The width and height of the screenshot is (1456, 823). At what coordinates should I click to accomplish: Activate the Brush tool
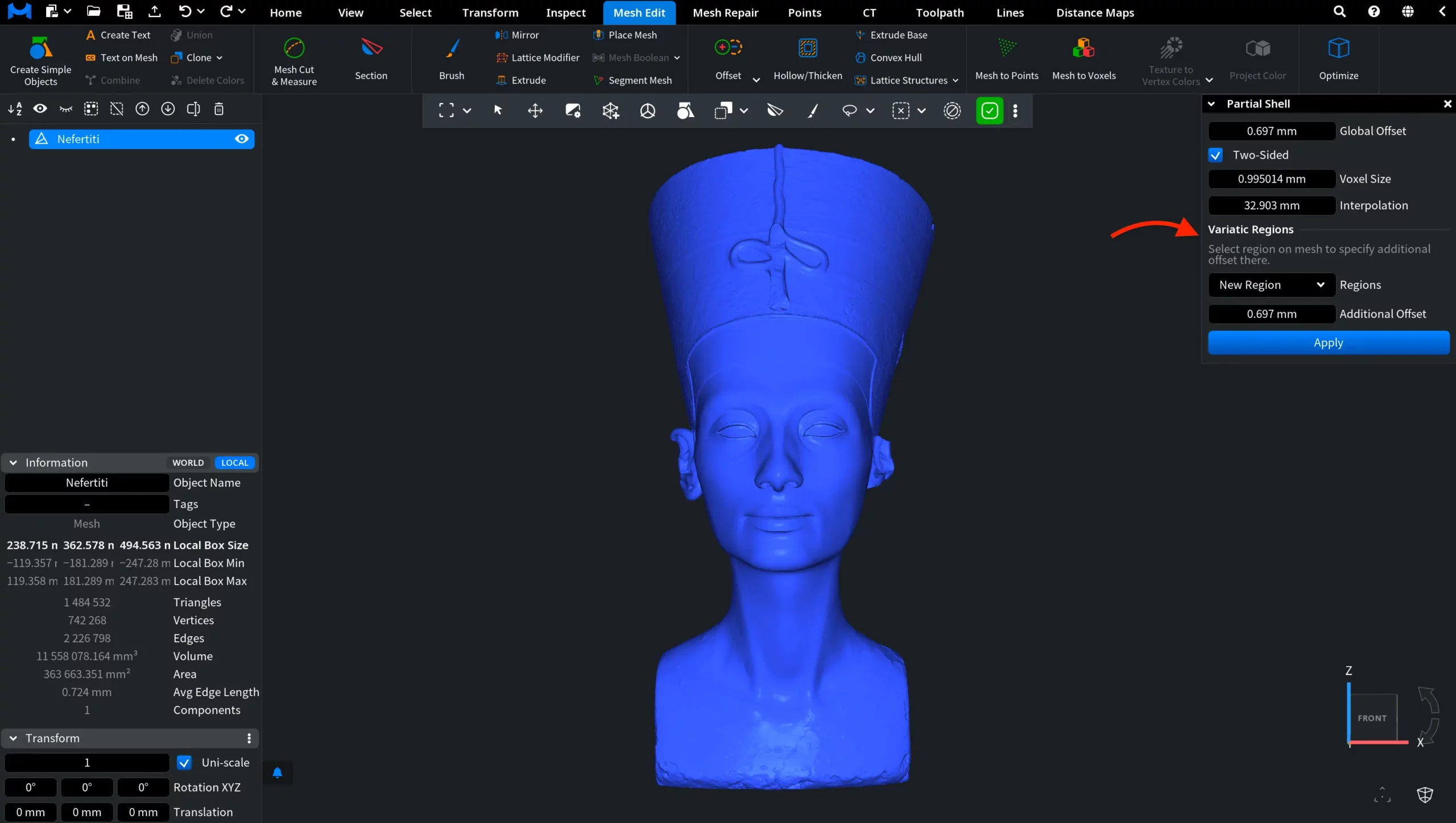[452, 59]
